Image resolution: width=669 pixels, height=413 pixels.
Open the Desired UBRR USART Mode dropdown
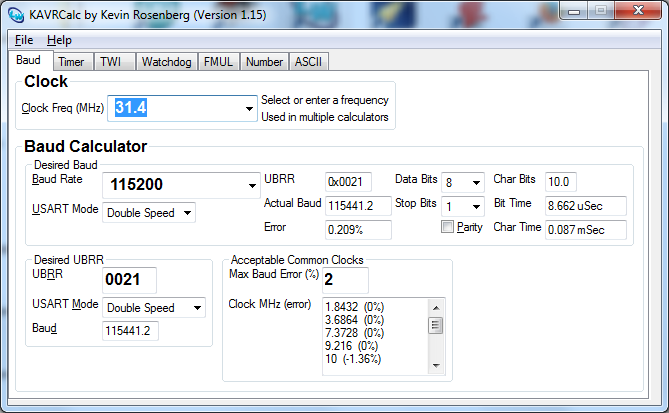click(154, 308)
